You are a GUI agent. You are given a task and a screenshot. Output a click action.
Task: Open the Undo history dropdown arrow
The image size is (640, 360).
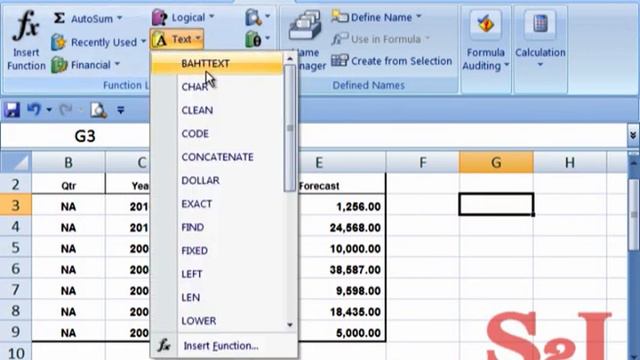(49, 109)
